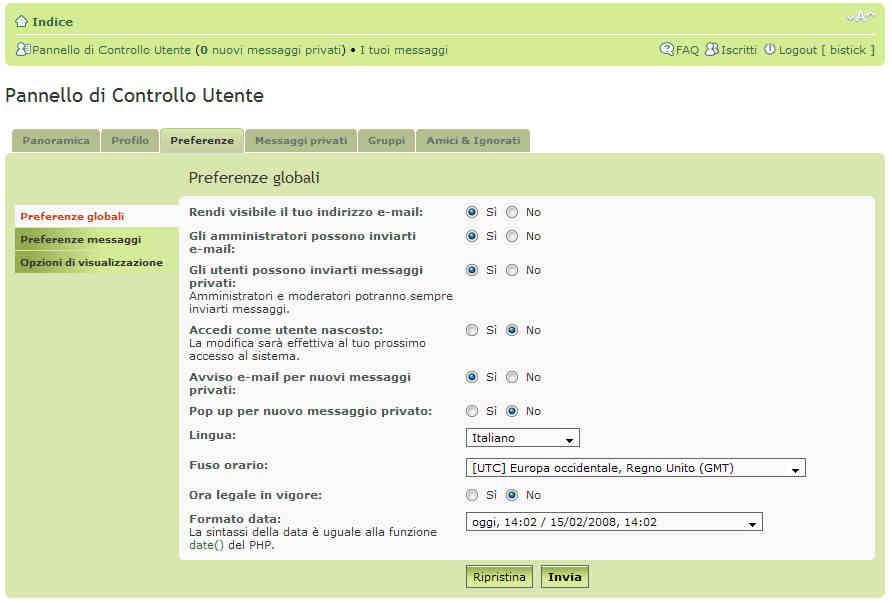Enable Sì for private message pop up
The width and height of the screenshot is (892, 603).
pos(472,411)
